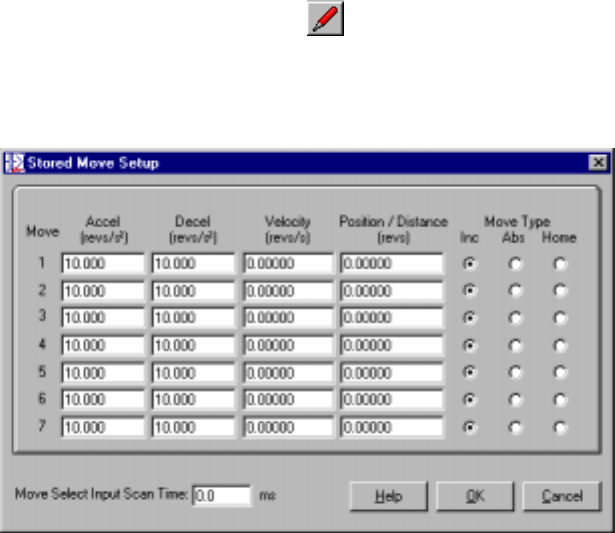
Task: Select Inc move type for Move 1
Action: click(470, 263)
